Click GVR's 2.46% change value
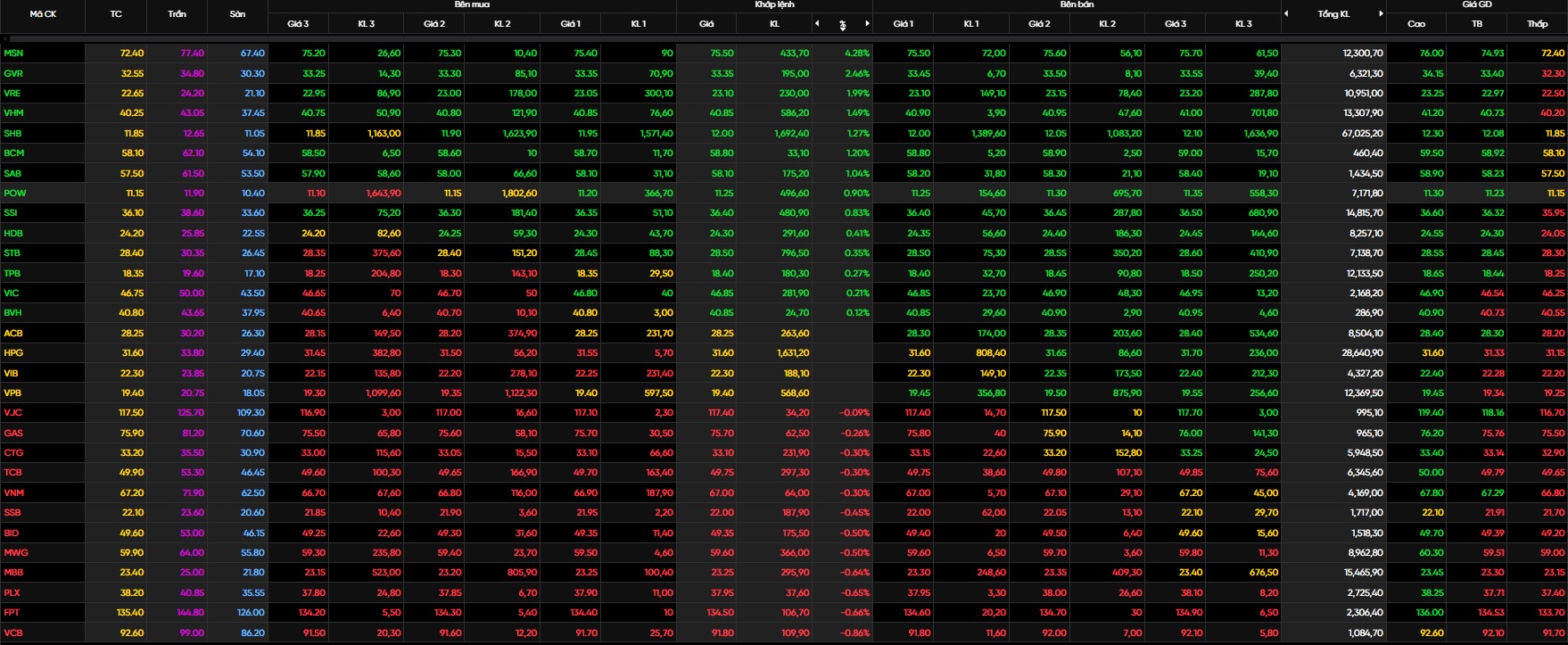Image resolution: width=1568 pixels, height=645 pixels. point(856,73)
